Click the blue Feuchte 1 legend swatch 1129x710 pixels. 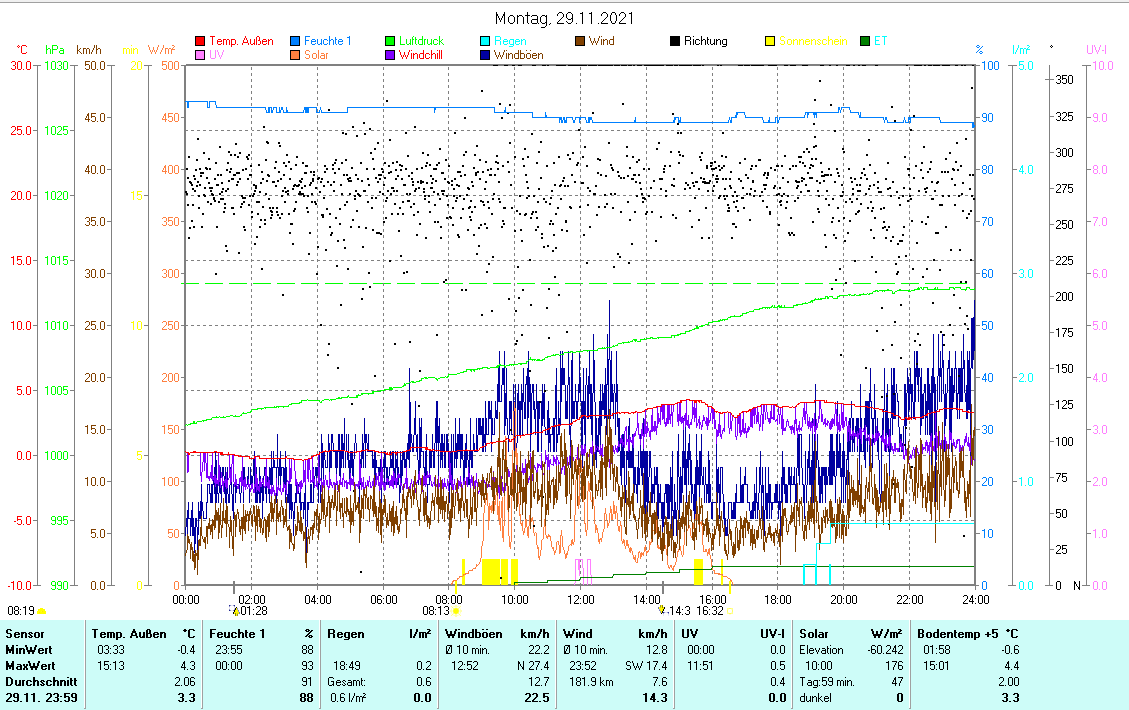tap(295, 41)
